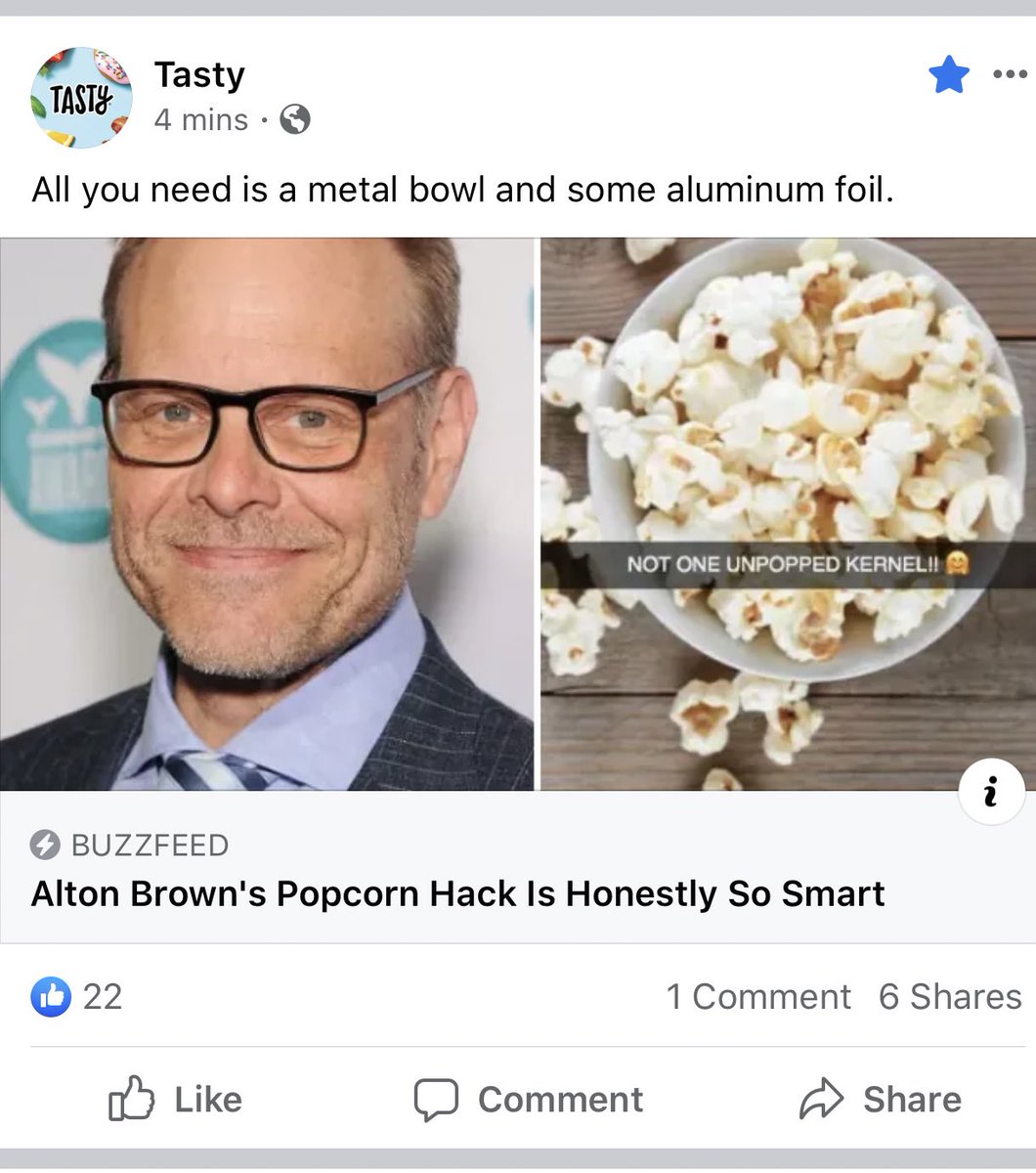Open Alton Brown's Popcorn Hack article headline
The width and height of the screenshot is (1036, 1173).
pyautogui.click(x=458, y=894)
